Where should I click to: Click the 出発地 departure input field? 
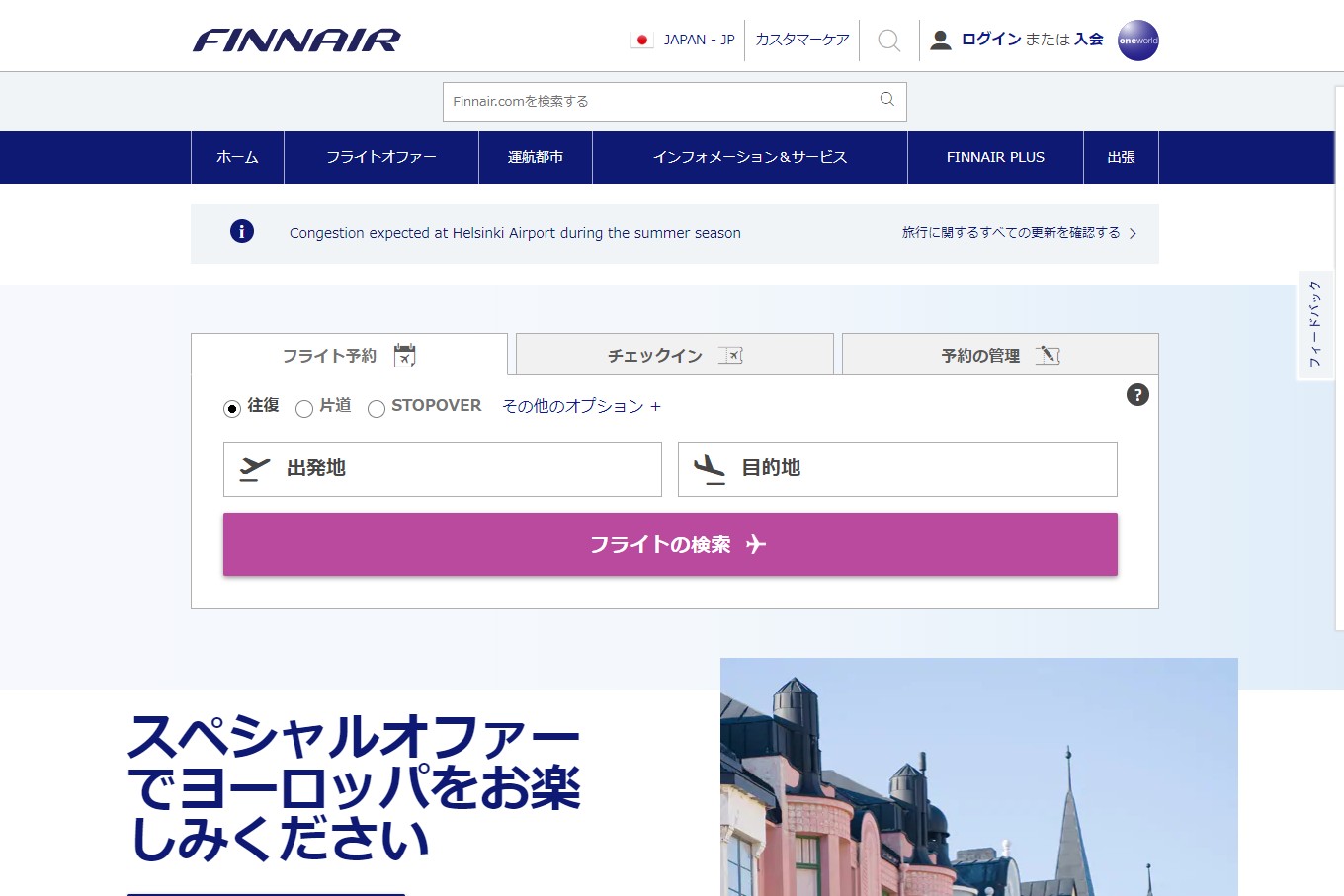pos(443,468)
